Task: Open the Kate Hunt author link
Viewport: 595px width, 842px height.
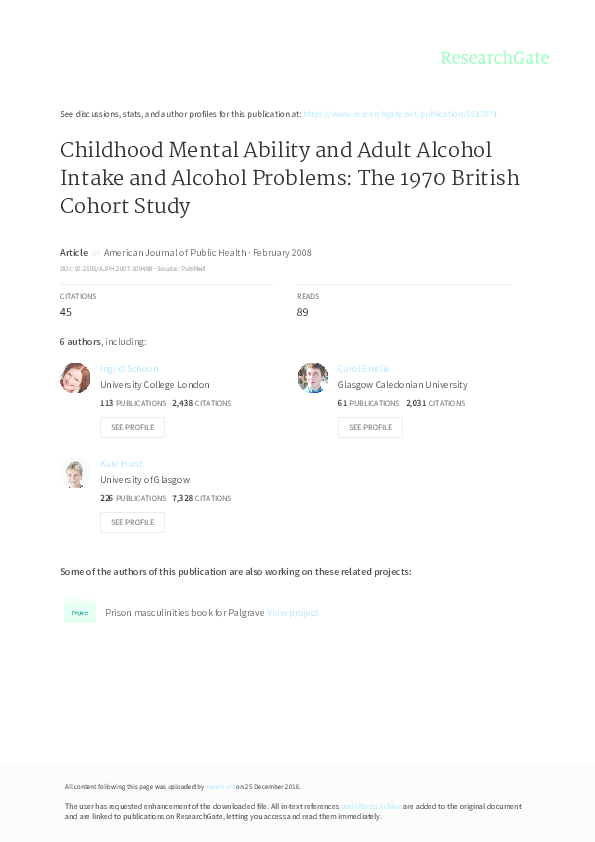Action: click(x=120, y=463)
